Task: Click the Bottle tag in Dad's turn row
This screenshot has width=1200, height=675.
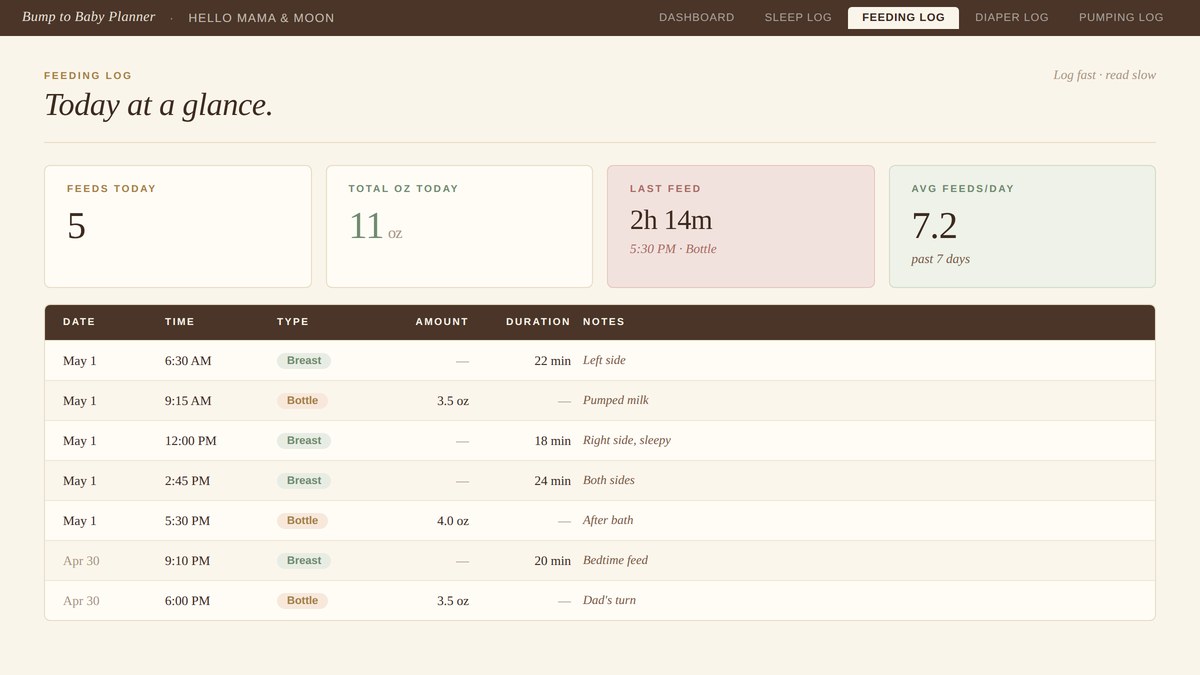Action: pos(302,601)
